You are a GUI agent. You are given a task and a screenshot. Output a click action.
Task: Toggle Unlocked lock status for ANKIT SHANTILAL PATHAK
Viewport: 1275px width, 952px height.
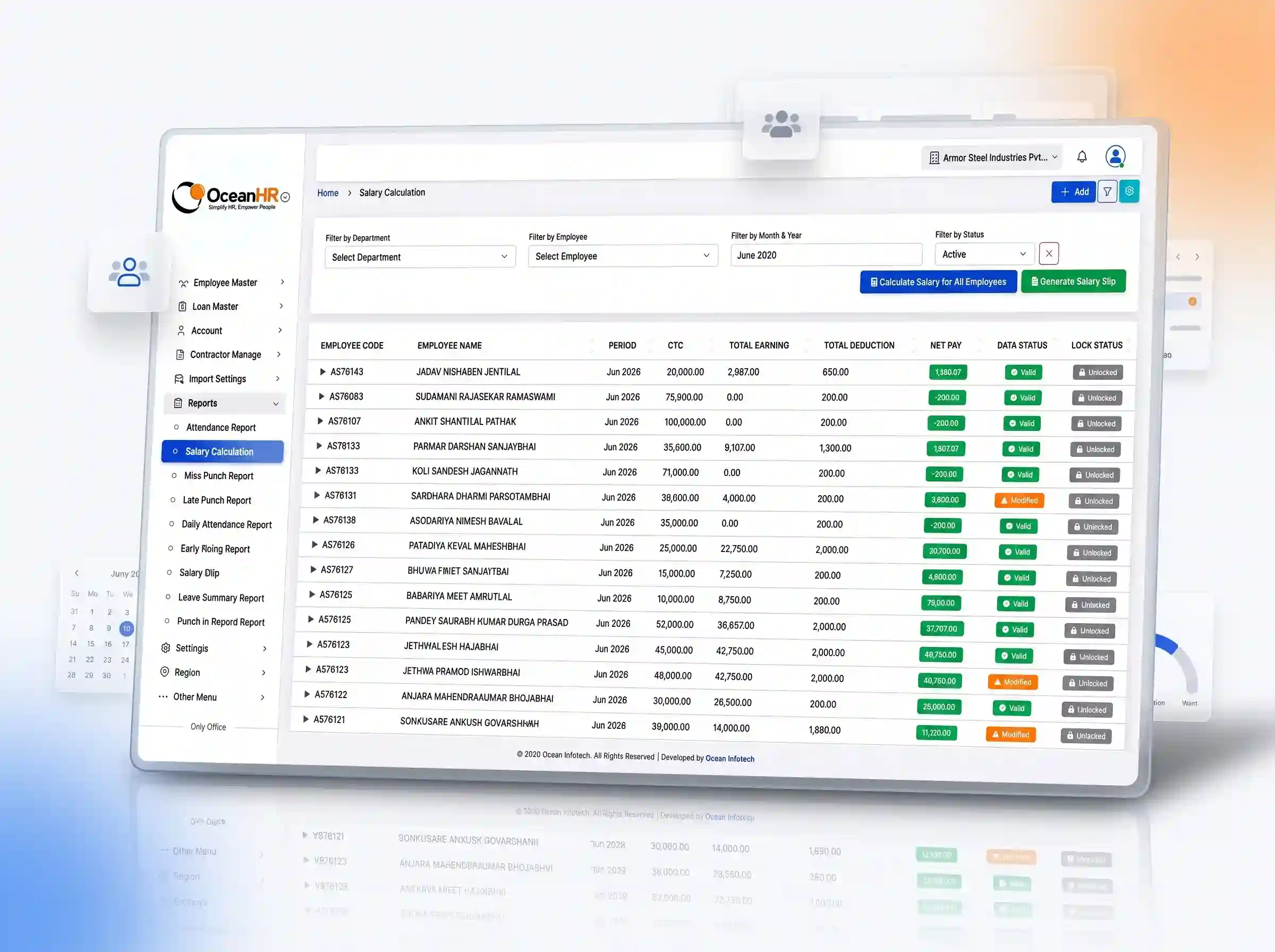(x=1096, y=423)
